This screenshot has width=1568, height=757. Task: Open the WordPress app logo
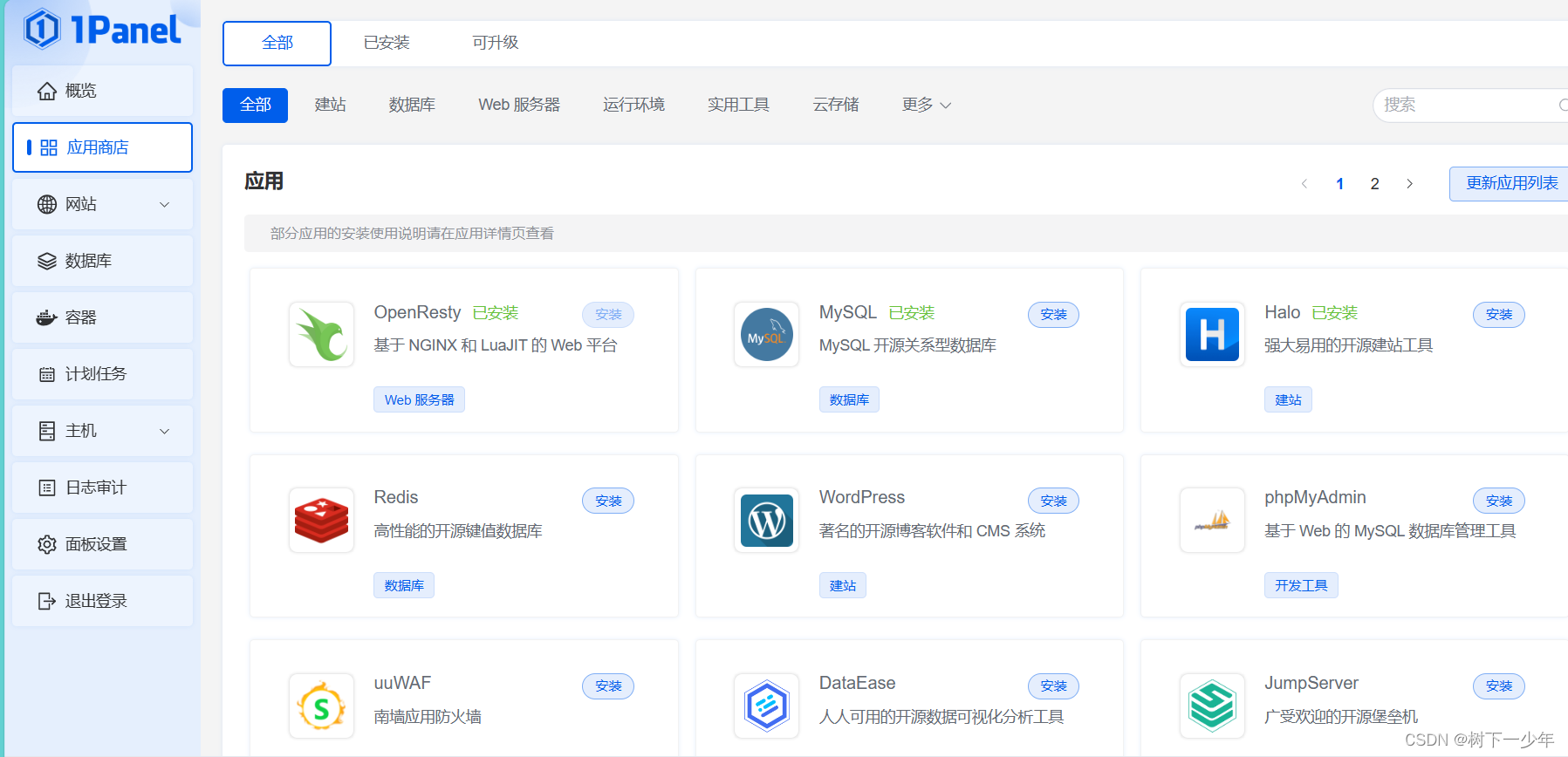point(767,521)
